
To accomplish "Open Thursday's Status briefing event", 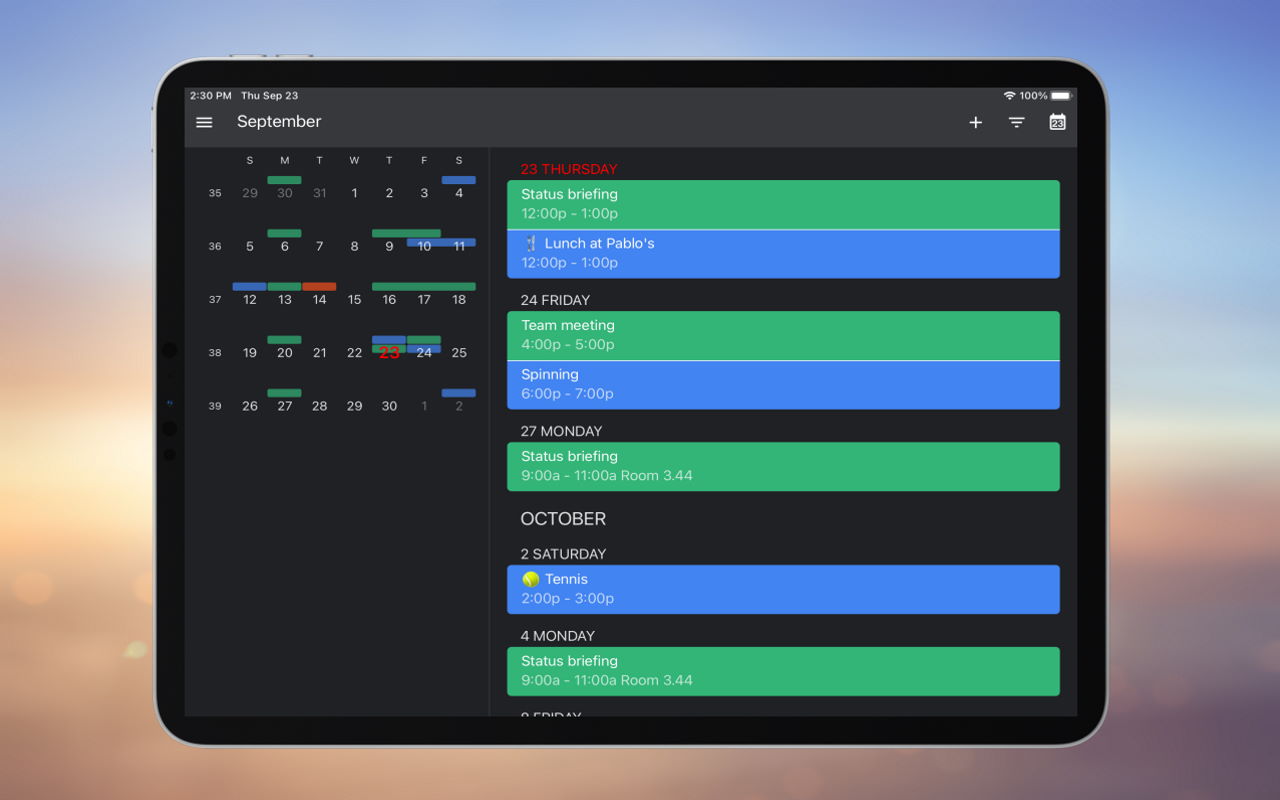I will point(782,204).
